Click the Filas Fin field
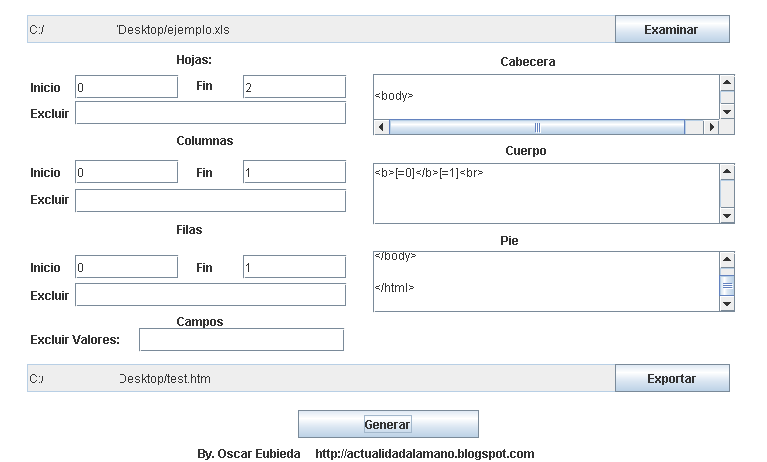This screenshot has width=767, height=462. point(294,267)
